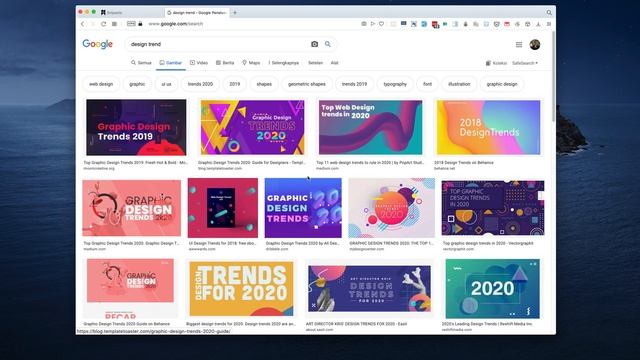Screen dimensions: 640x360
Task: Open the 2018 Design Trends image
Action: pos(488,127)
